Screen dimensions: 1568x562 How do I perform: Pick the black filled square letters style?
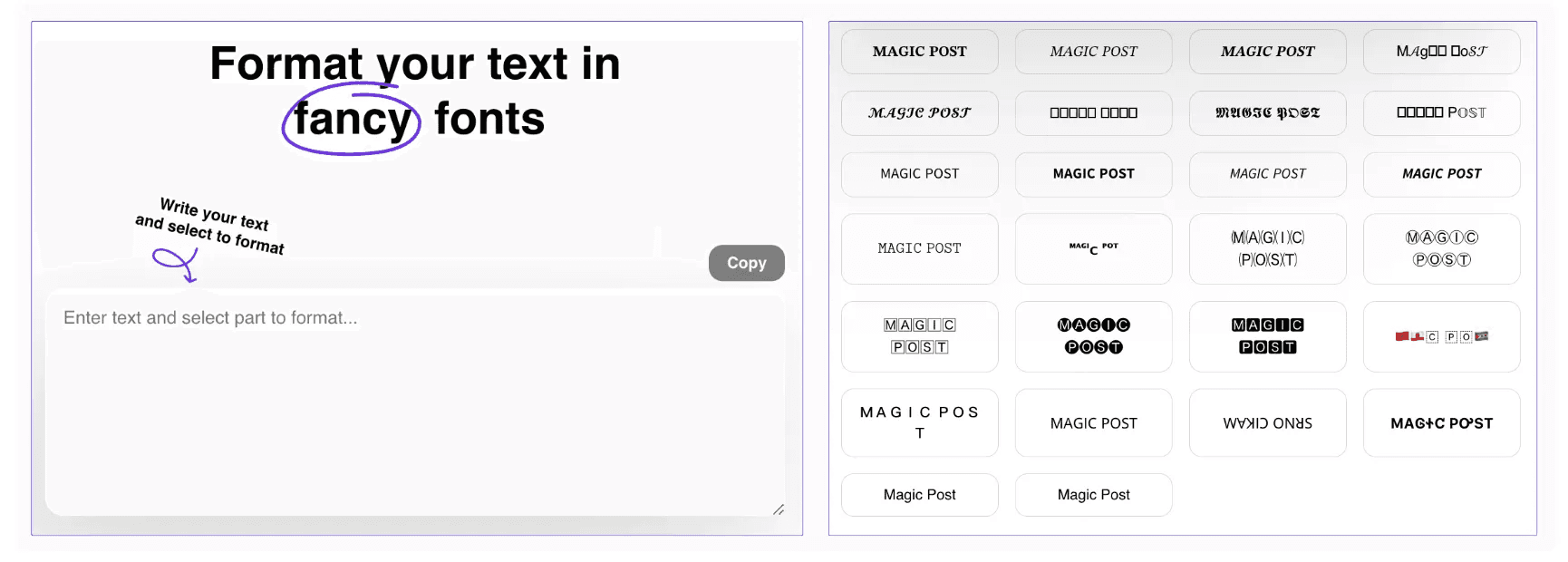[1267, 336]
